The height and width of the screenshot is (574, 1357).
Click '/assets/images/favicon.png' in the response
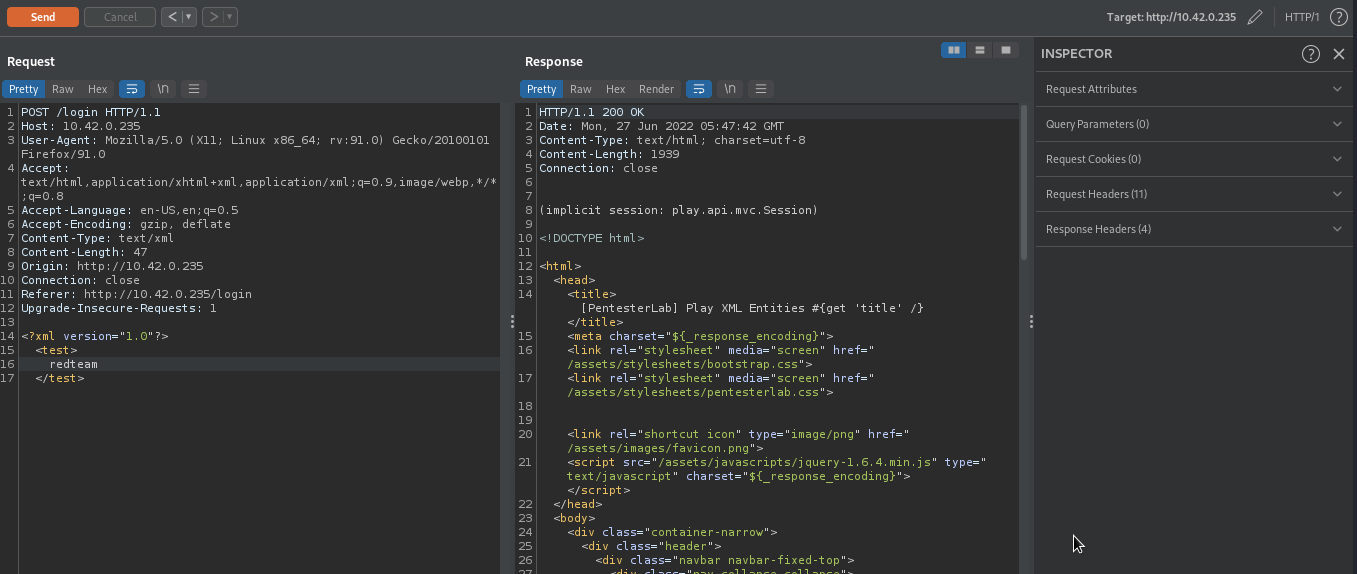pyautogui.click(x=658, y=448)
